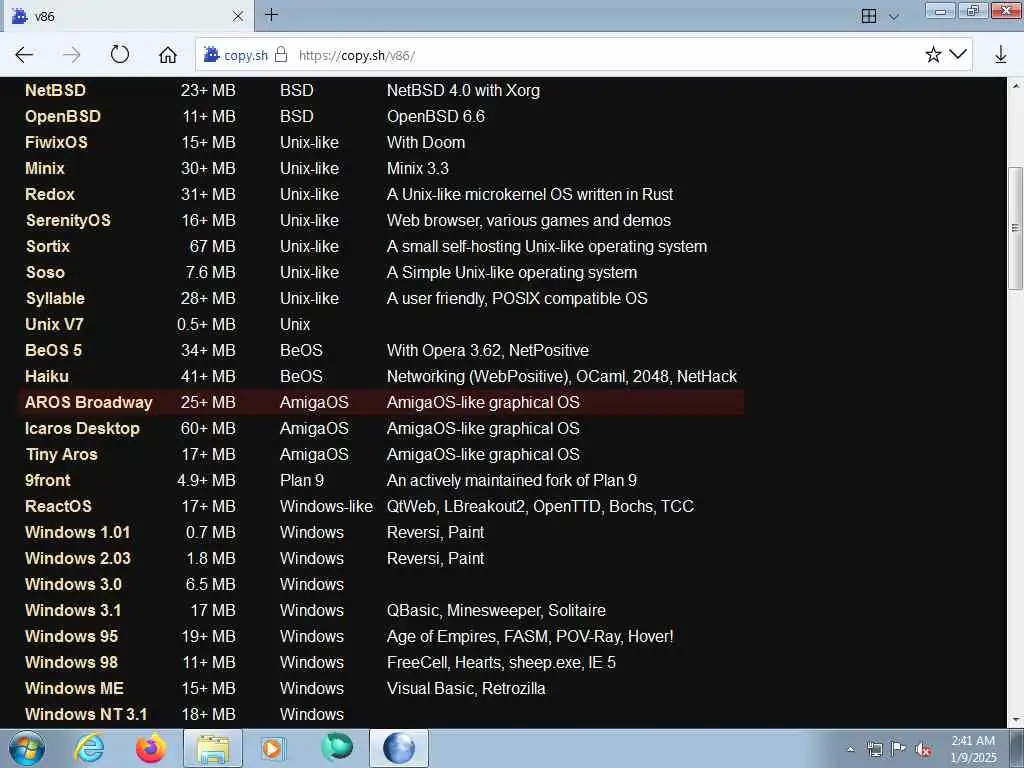1024x768 pixels.
Task: Open Action Center flag icon
Action: [x=899, y=748]
